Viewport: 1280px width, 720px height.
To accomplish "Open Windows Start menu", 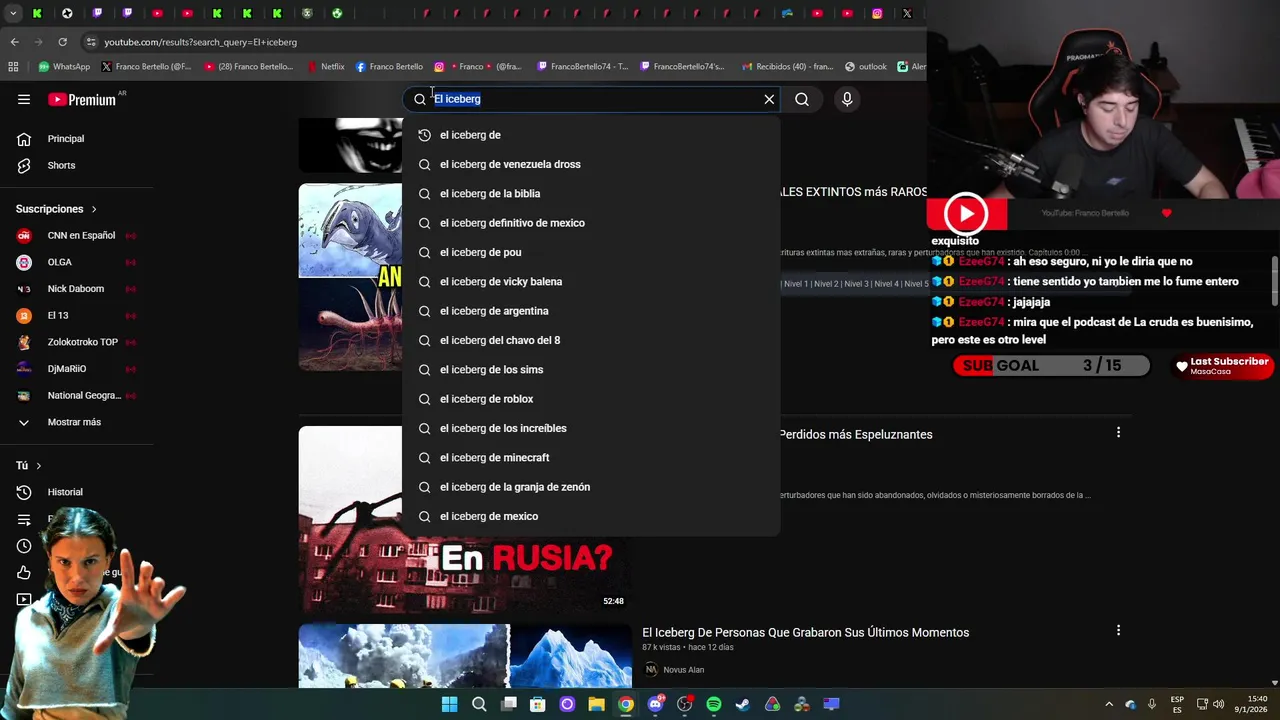I will 449,704.
